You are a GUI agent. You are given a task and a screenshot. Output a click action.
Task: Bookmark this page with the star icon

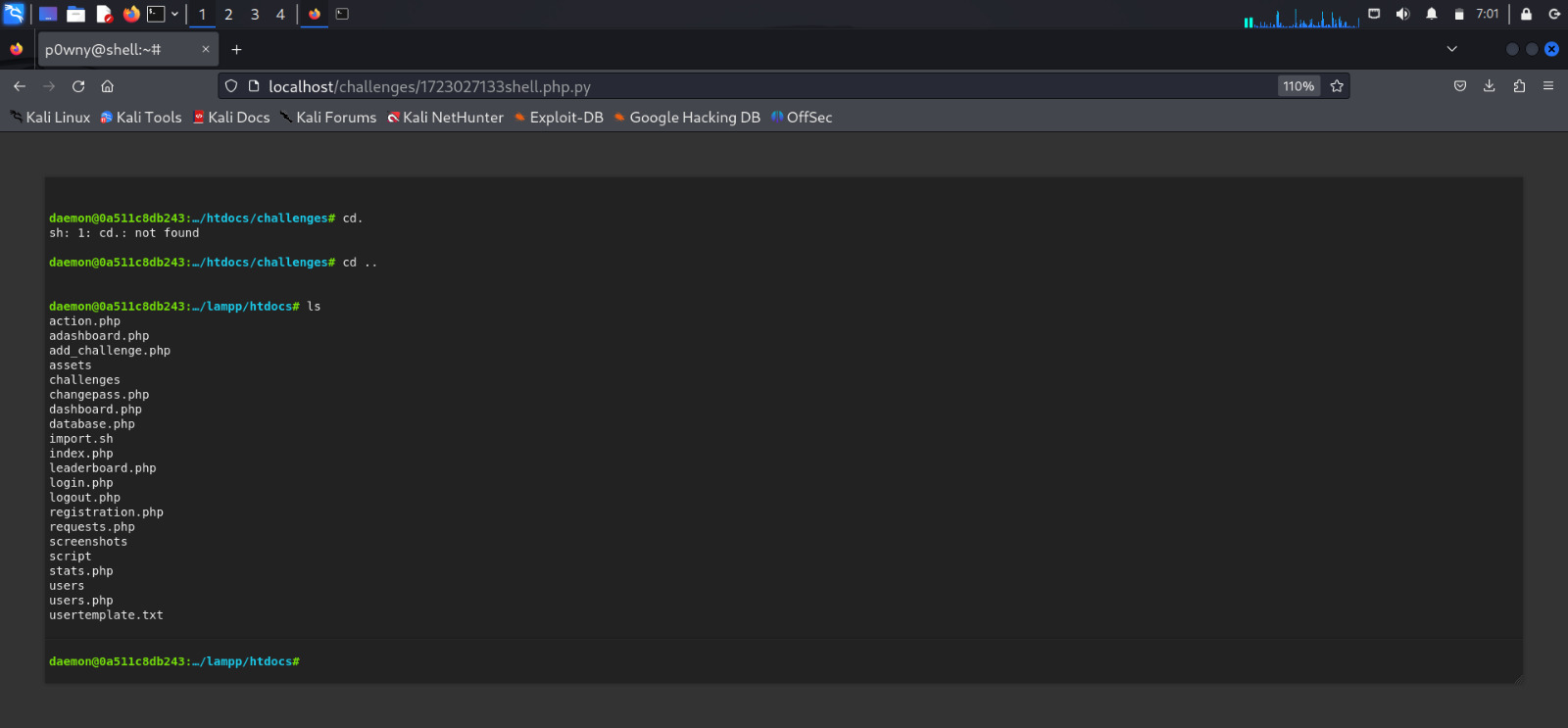point(1337,86)
